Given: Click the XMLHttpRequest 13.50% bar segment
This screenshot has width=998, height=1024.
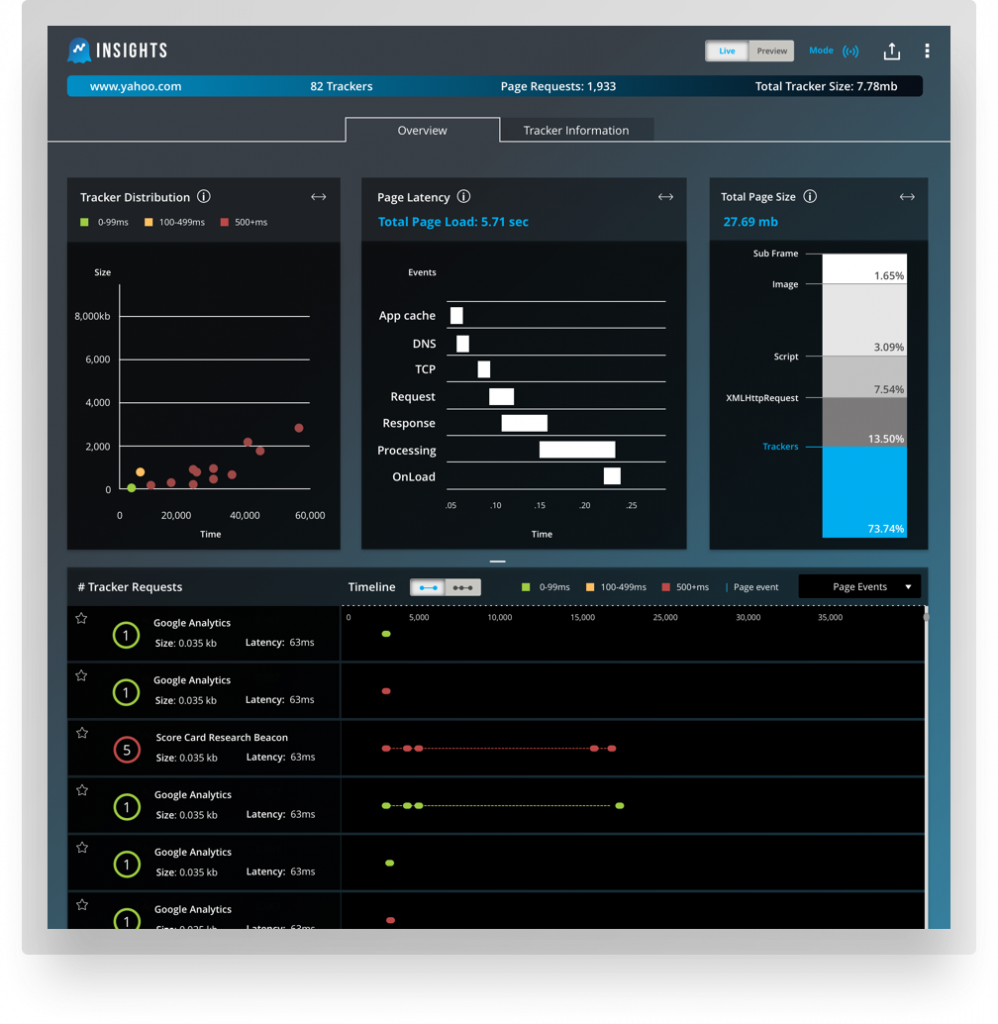Looking at the screenshot, I should [864, 422].
